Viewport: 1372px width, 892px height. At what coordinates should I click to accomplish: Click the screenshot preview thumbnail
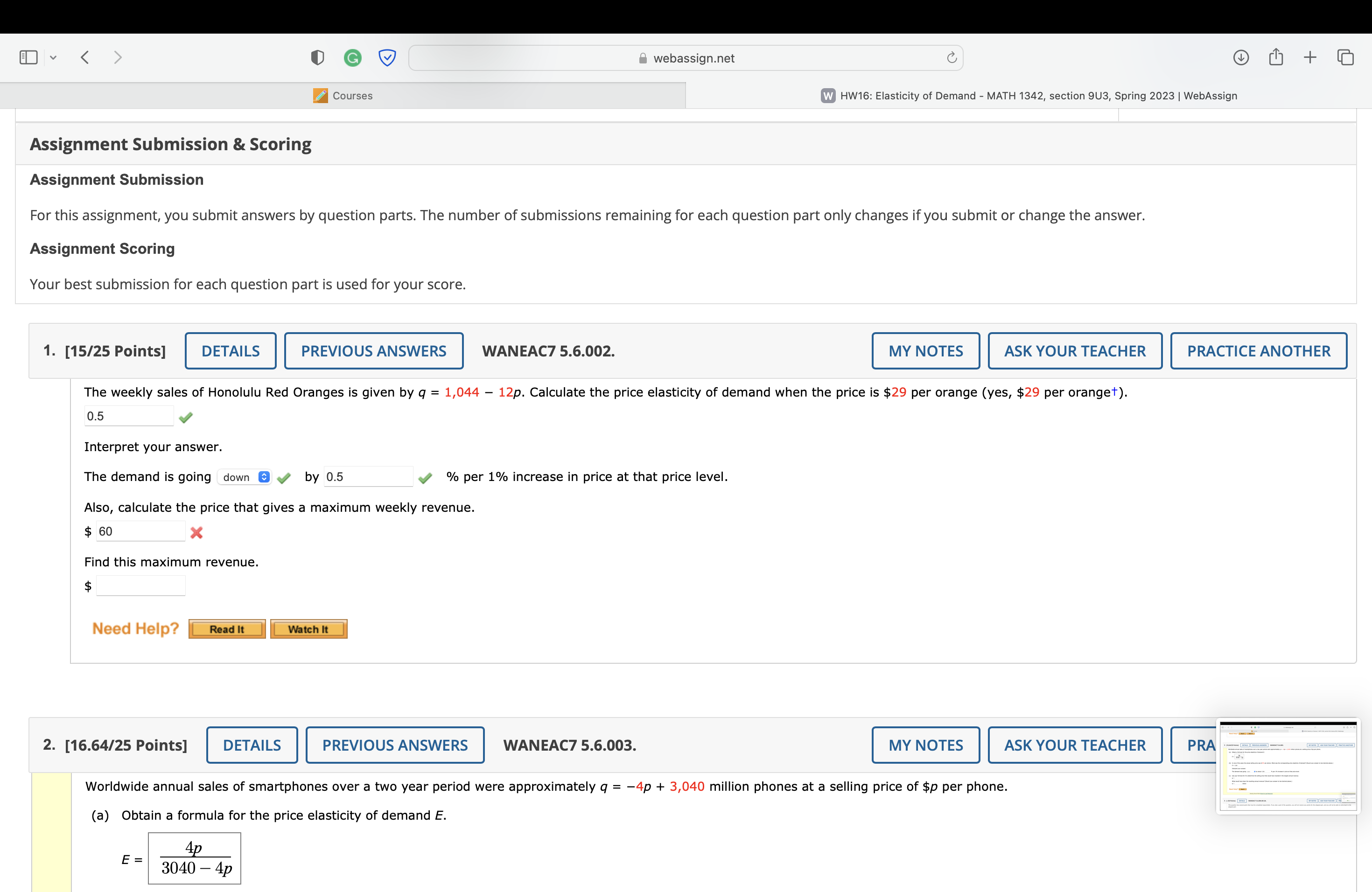(1288, 766)
